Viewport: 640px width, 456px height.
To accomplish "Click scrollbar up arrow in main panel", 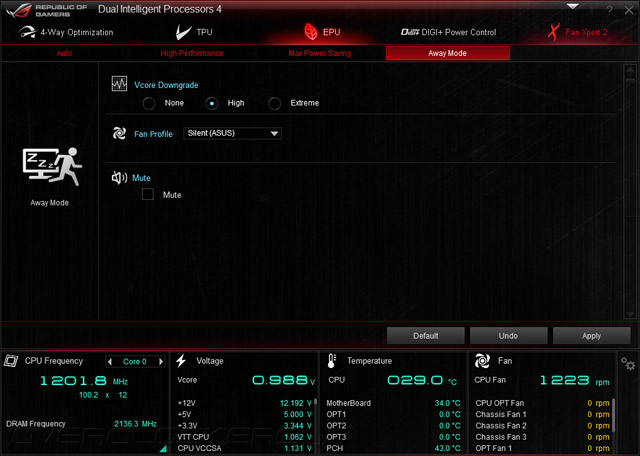I will (630, 70).
